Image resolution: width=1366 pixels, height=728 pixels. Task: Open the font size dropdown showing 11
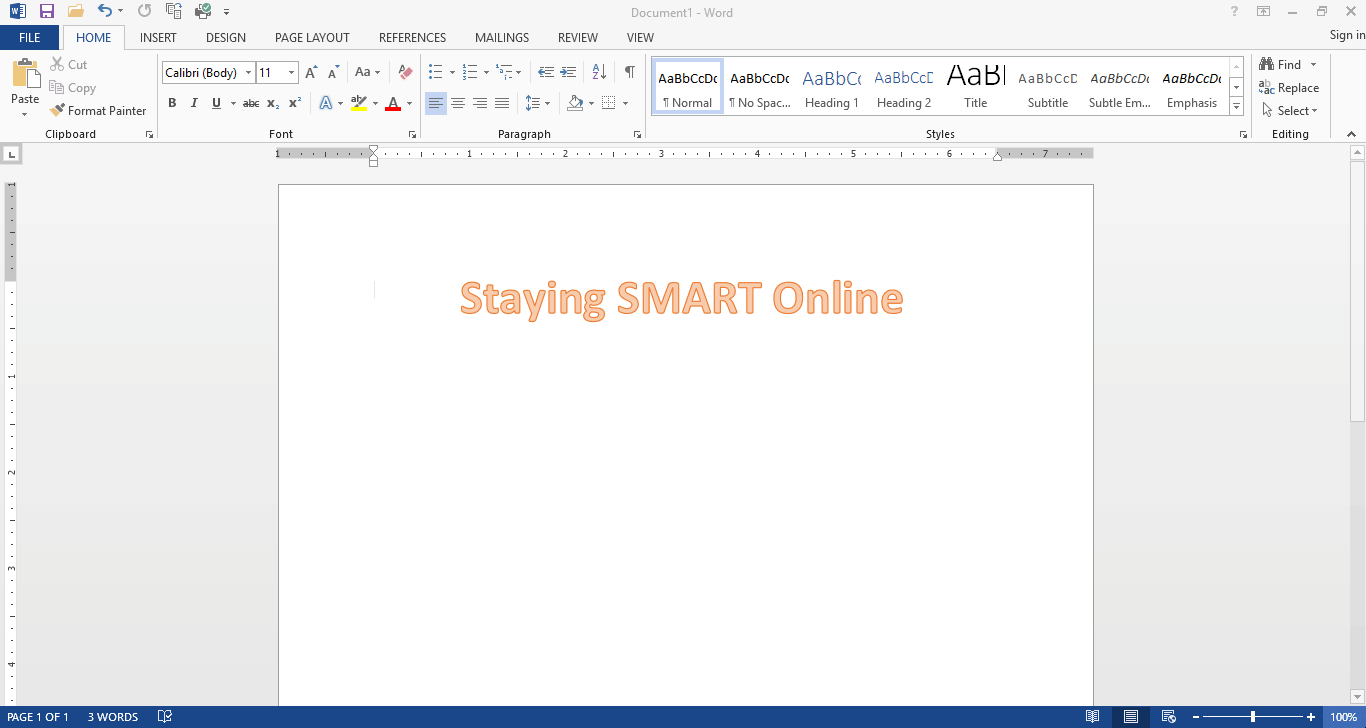click(292, 73)
